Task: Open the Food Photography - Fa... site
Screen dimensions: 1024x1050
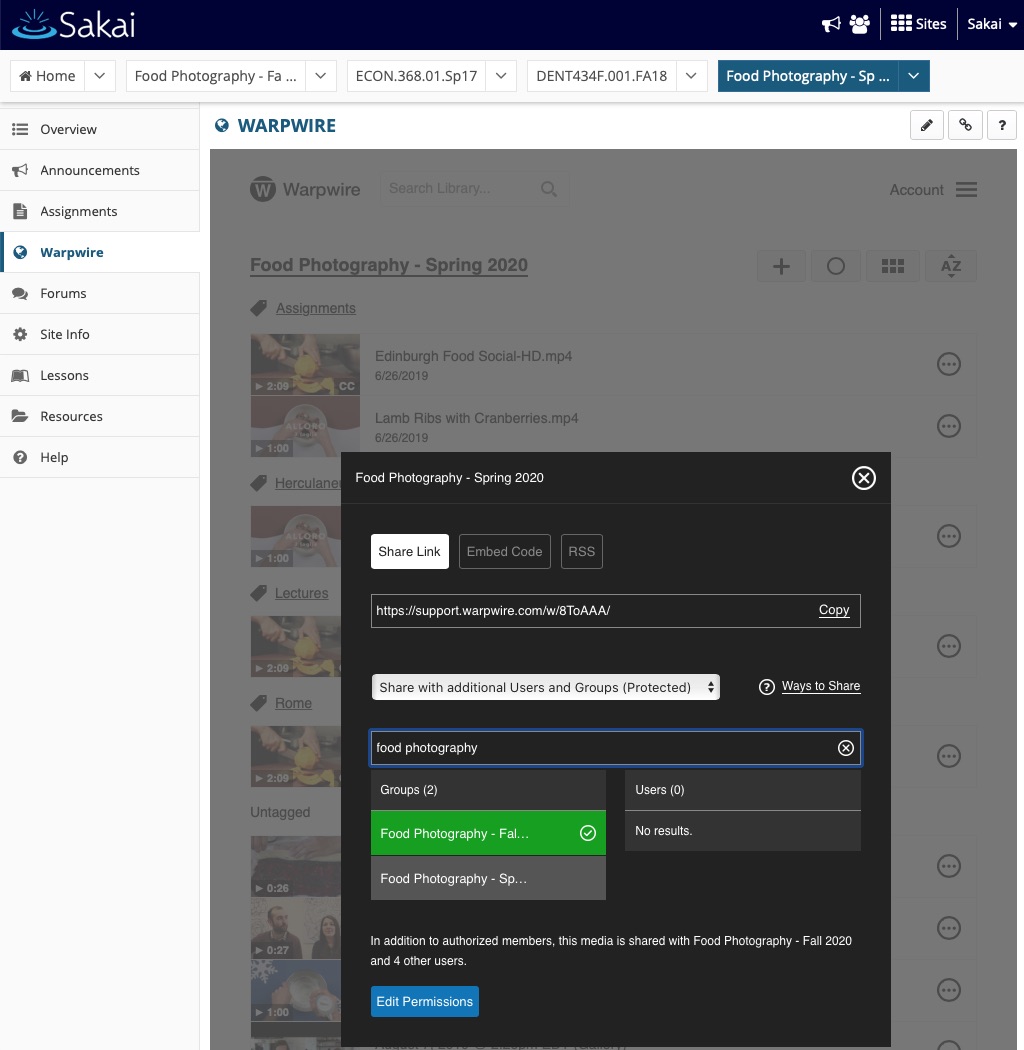Action: 216,76
